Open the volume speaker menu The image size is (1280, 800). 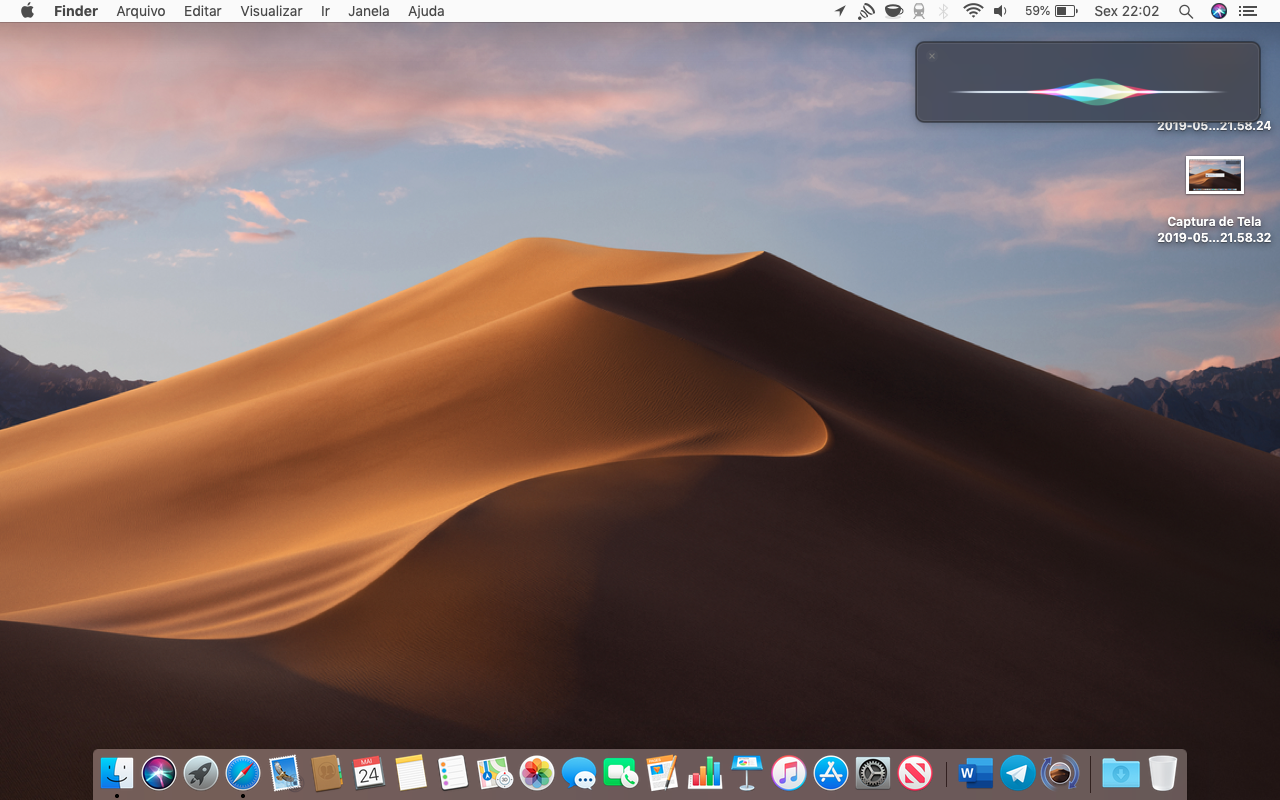pyautogui.click(x=1000, y=11)
